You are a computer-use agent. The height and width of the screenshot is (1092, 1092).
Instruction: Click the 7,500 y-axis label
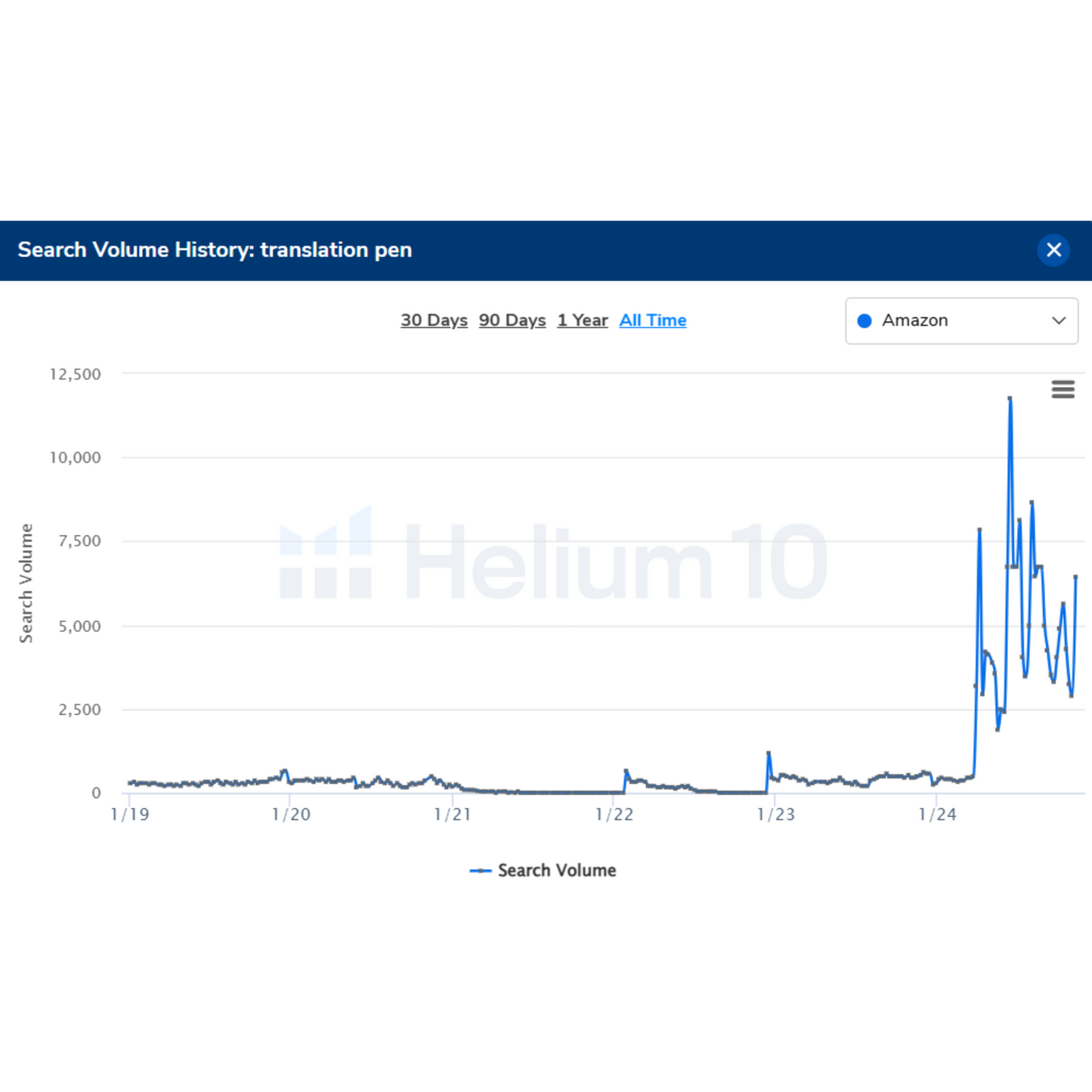pos(79,541)
